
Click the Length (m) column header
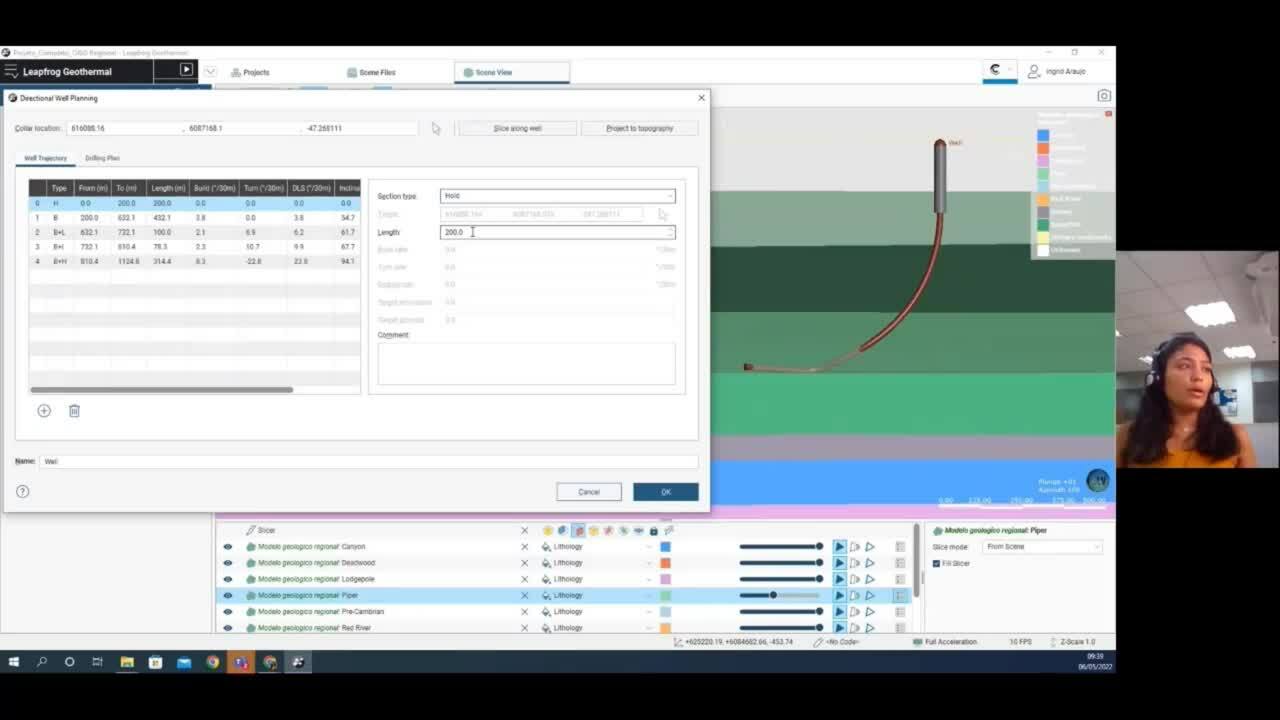click(167, 188)
